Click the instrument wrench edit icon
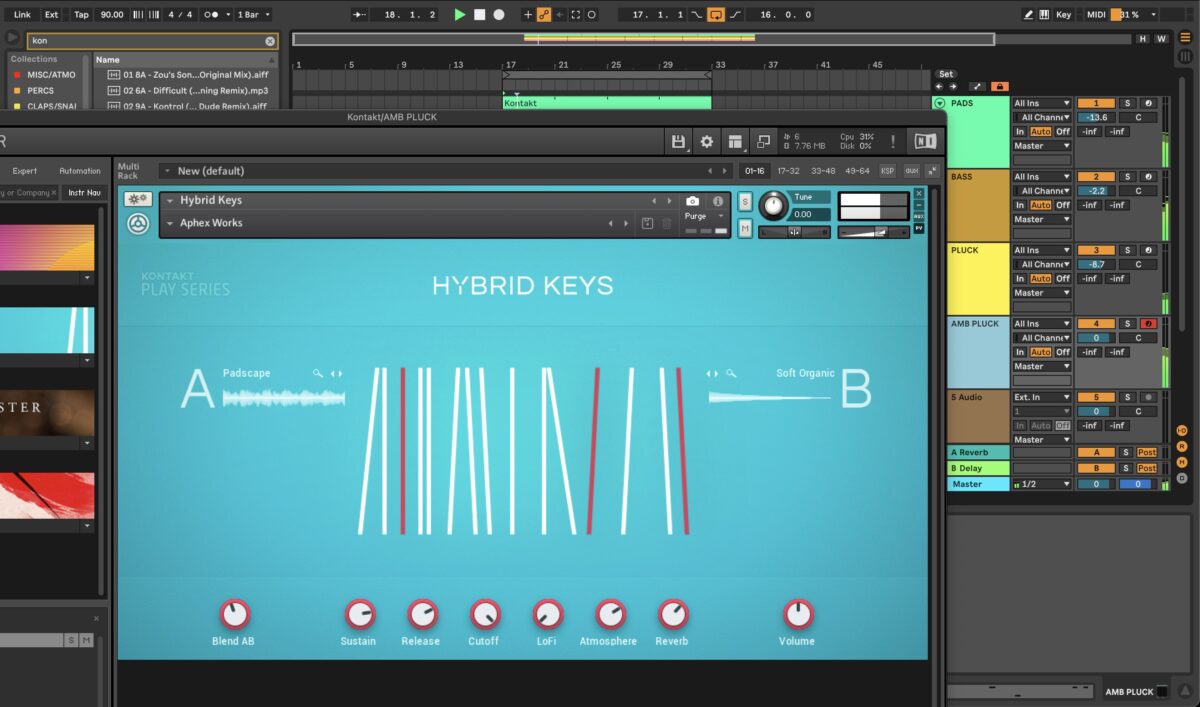Viewport: 1200px width, 707px height. coord(138,199)
